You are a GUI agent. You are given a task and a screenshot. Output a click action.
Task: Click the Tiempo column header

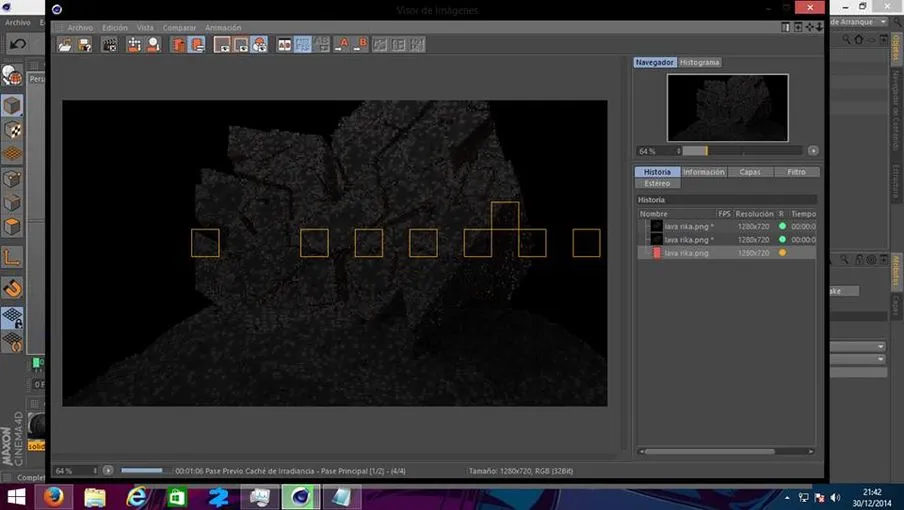[803, 214]
